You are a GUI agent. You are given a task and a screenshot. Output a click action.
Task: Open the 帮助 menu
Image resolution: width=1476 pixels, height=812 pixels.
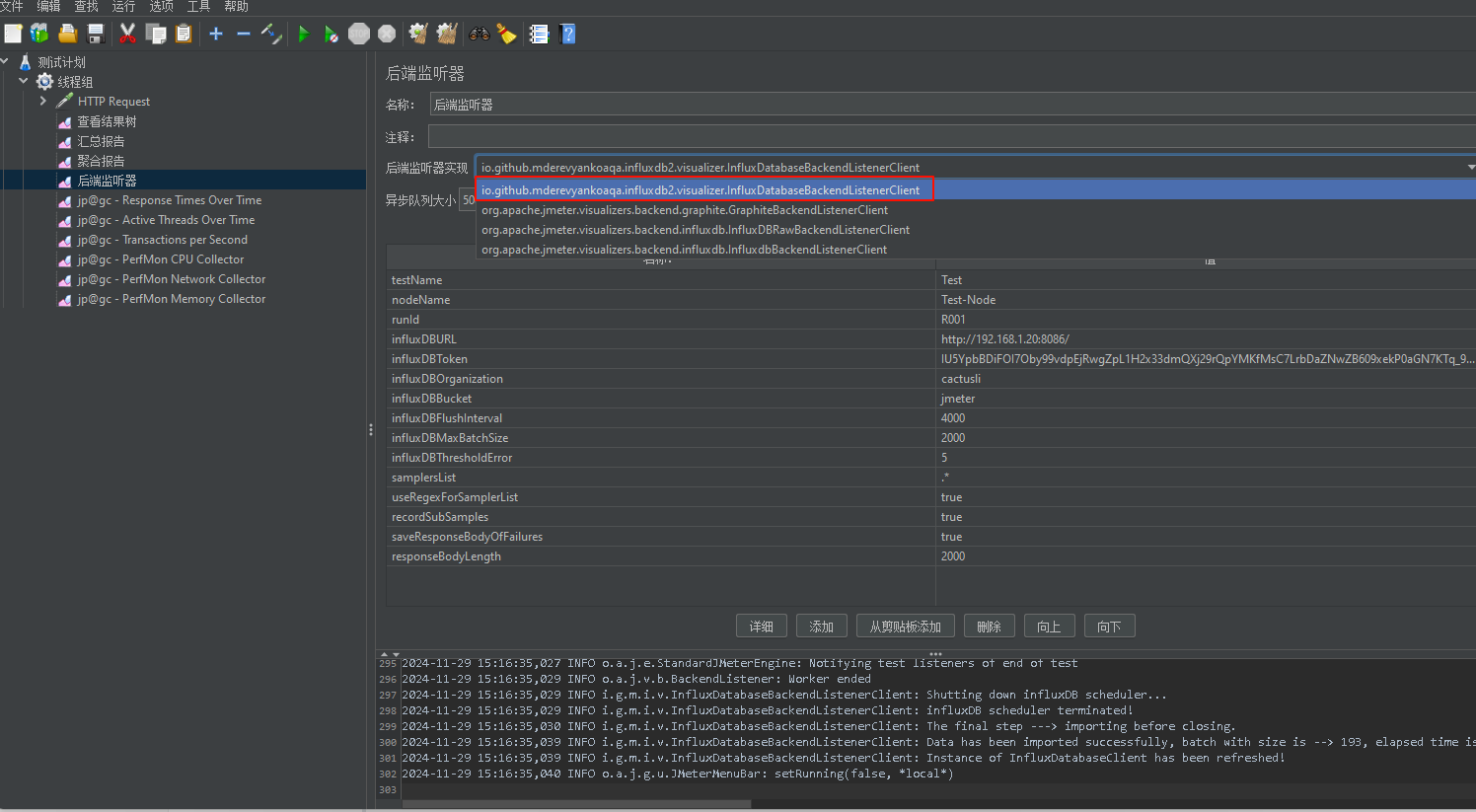[x=237, y=7]
